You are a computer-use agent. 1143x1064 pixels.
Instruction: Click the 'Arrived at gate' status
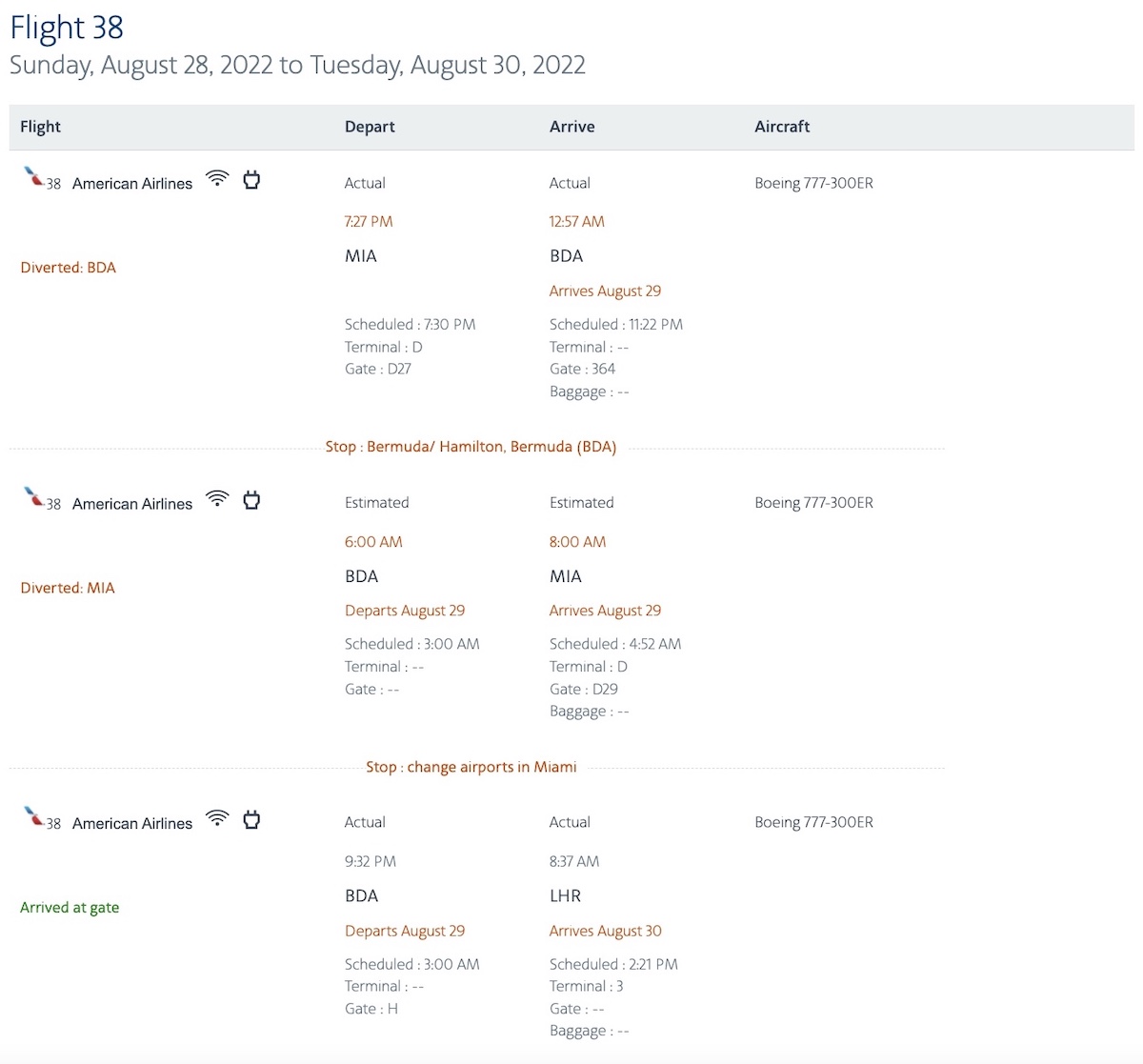point(70,908)
